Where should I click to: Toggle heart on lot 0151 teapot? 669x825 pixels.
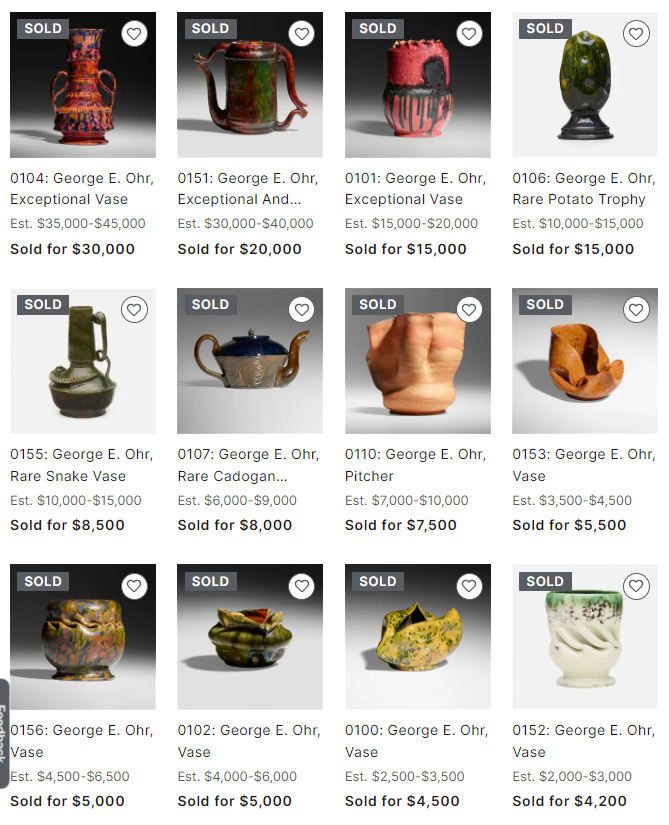(301, 34)
